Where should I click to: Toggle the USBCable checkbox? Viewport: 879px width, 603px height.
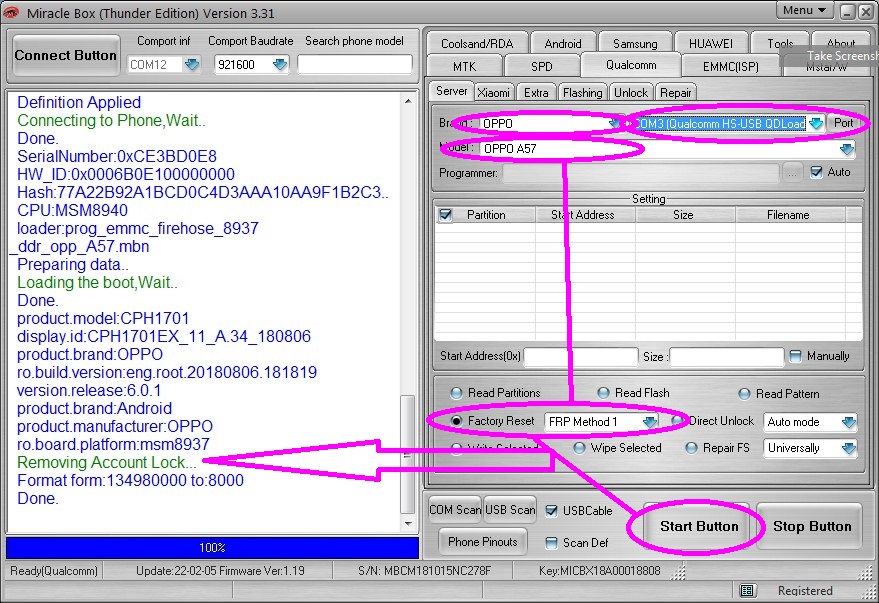[x=552, y=511]
